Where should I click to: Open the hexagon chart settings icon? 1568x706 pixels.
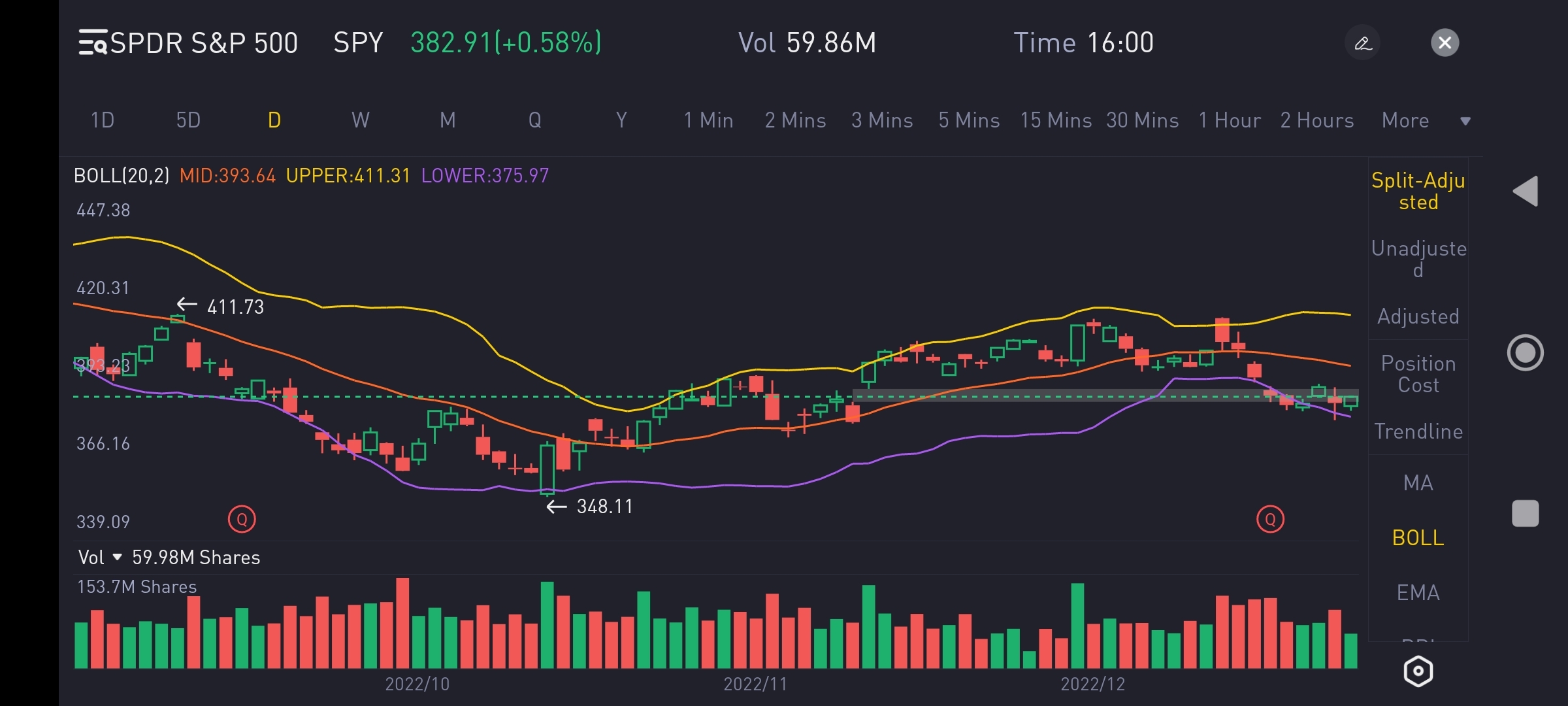(1418, 671)
